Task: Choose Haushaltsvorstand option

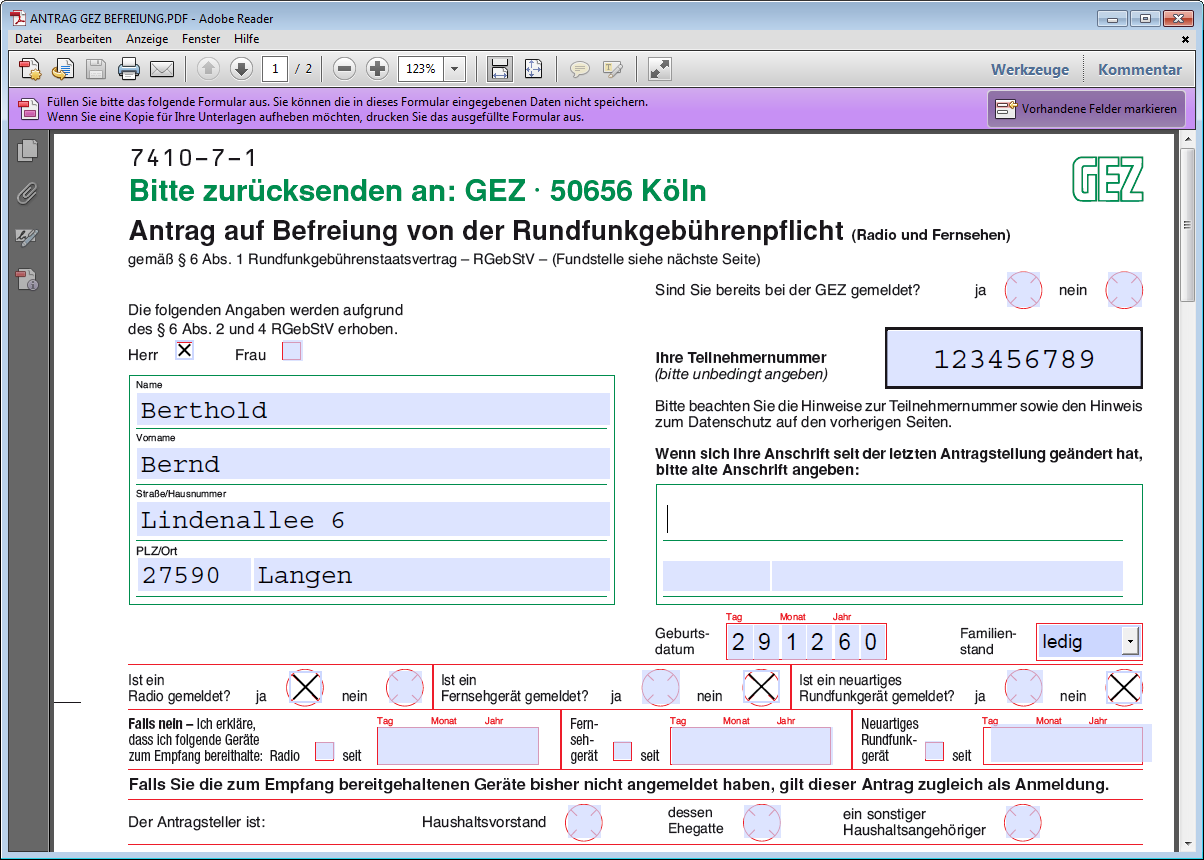Action: (584, 823)
